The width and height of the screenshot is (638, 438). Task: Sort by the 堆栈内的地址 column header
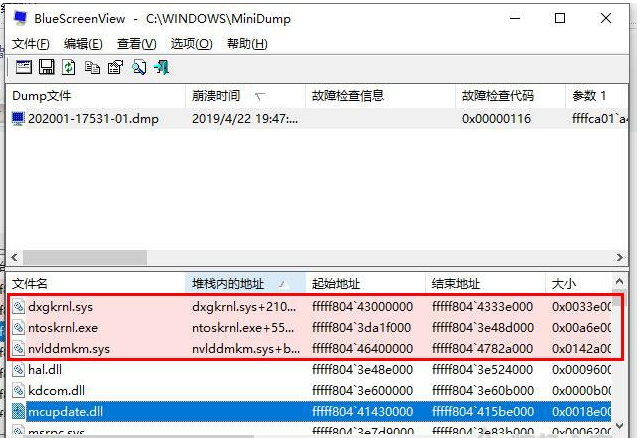245,283
